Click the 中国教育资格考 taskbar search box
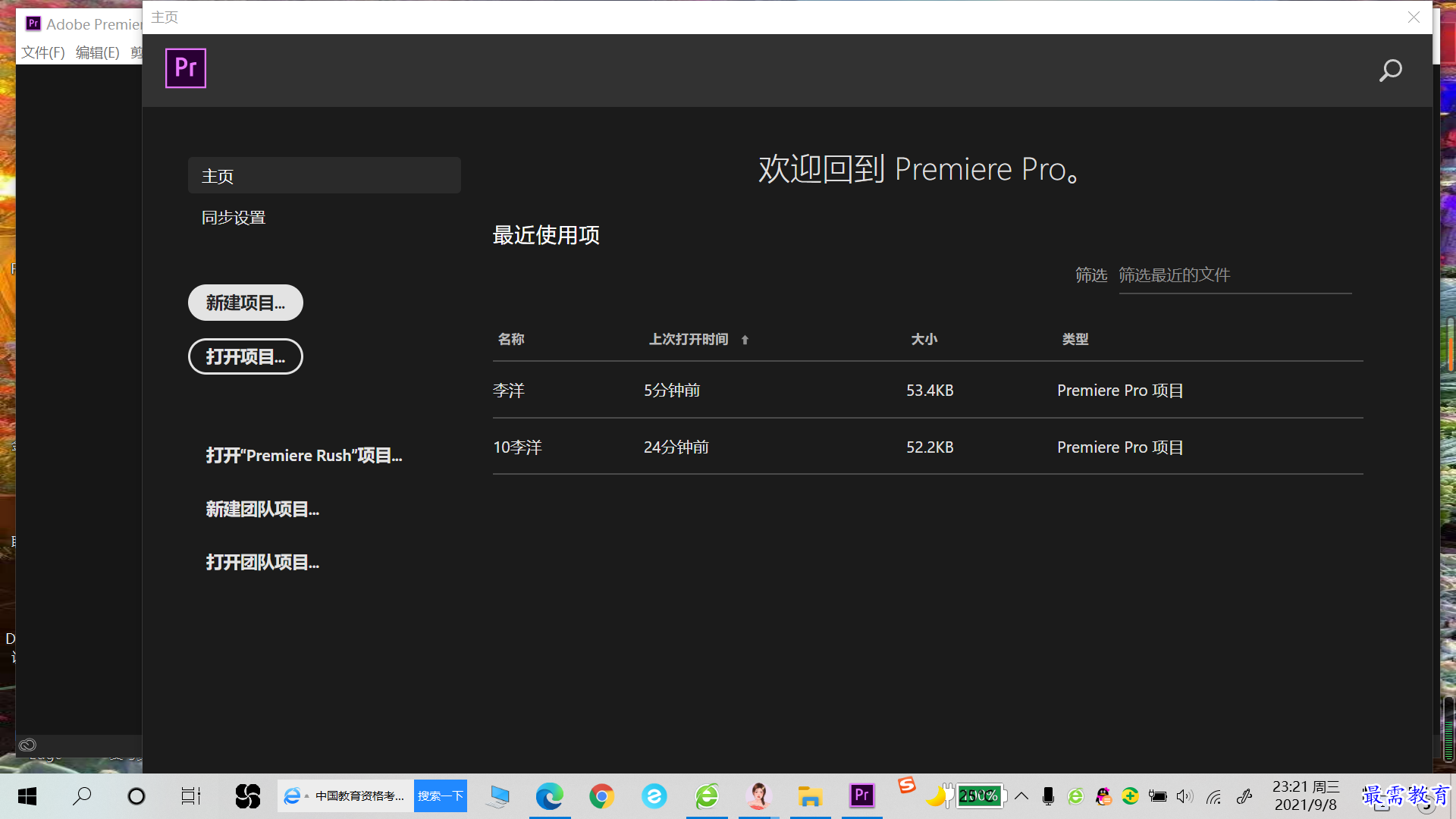The height and width of the screenshot is (819, 1456). tap(346, 796)
